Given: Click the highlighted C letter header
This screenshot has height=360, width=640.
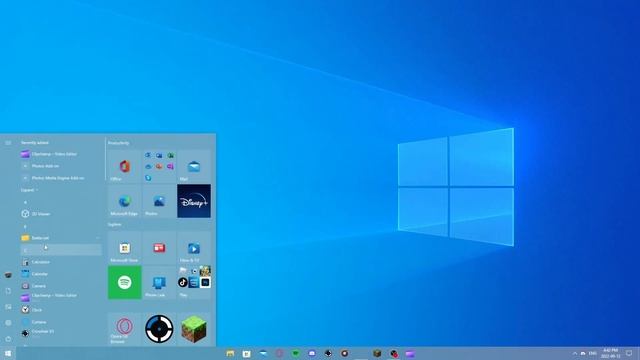Looking at the screenshot, I should point(61,250).
